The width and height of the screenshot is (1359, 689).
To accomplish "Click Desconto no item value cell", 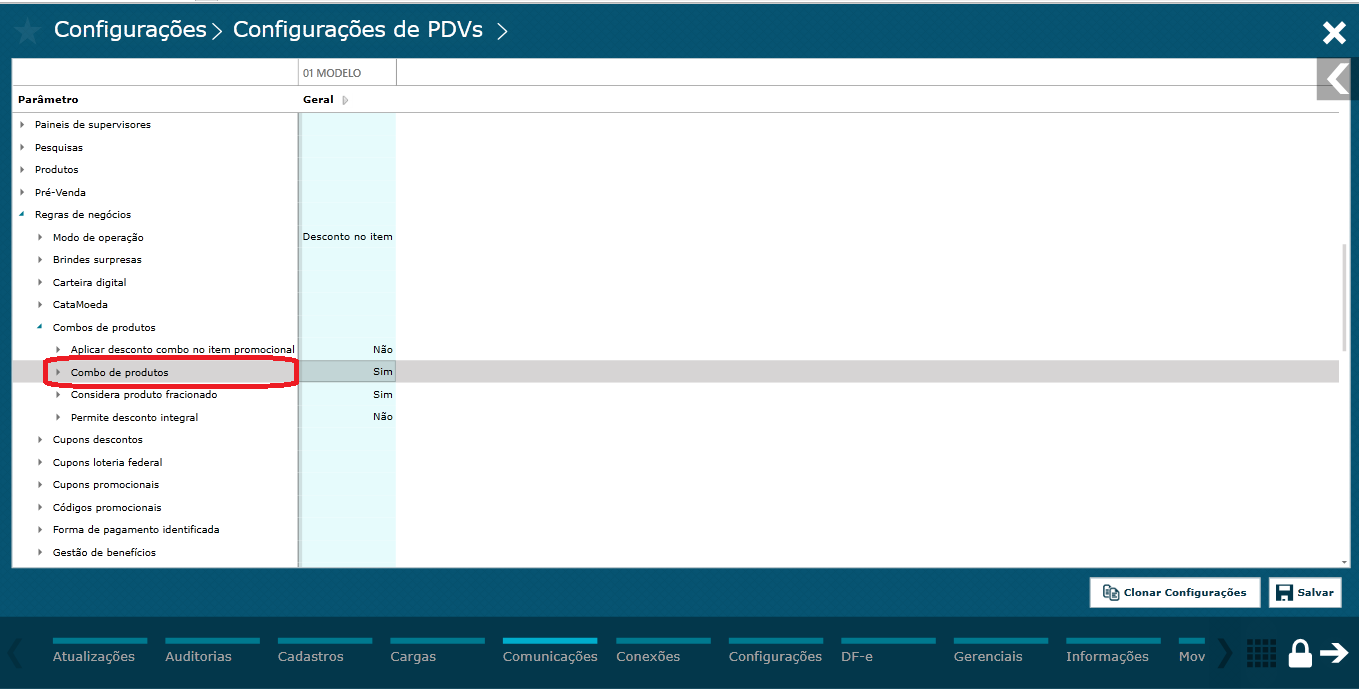I will coord(348,237).
